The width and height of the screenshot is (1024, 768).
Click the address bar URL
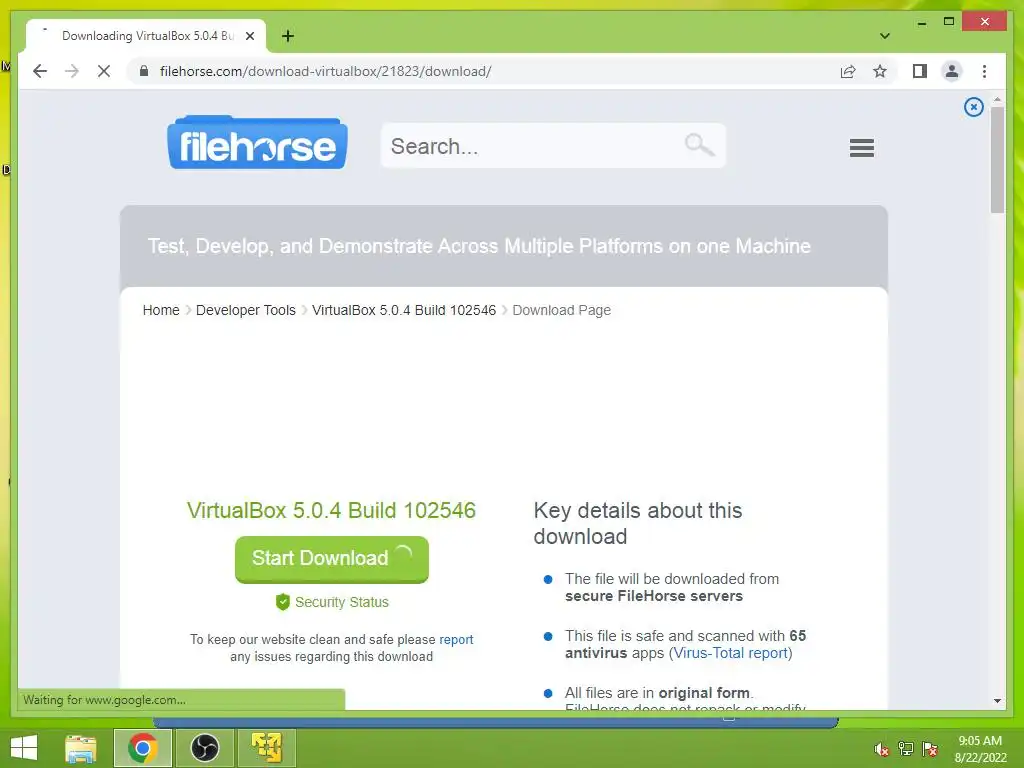pyautogui.click(x=325, y=71)
